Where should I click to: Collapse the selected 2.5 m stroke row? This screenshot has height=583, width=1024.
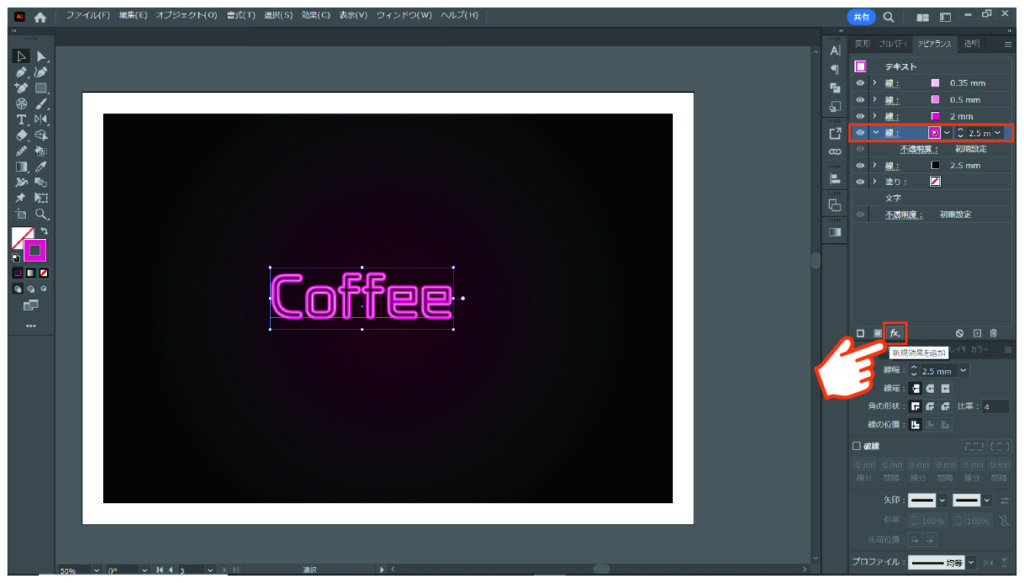pyautogui.click(x=876, y=133)
